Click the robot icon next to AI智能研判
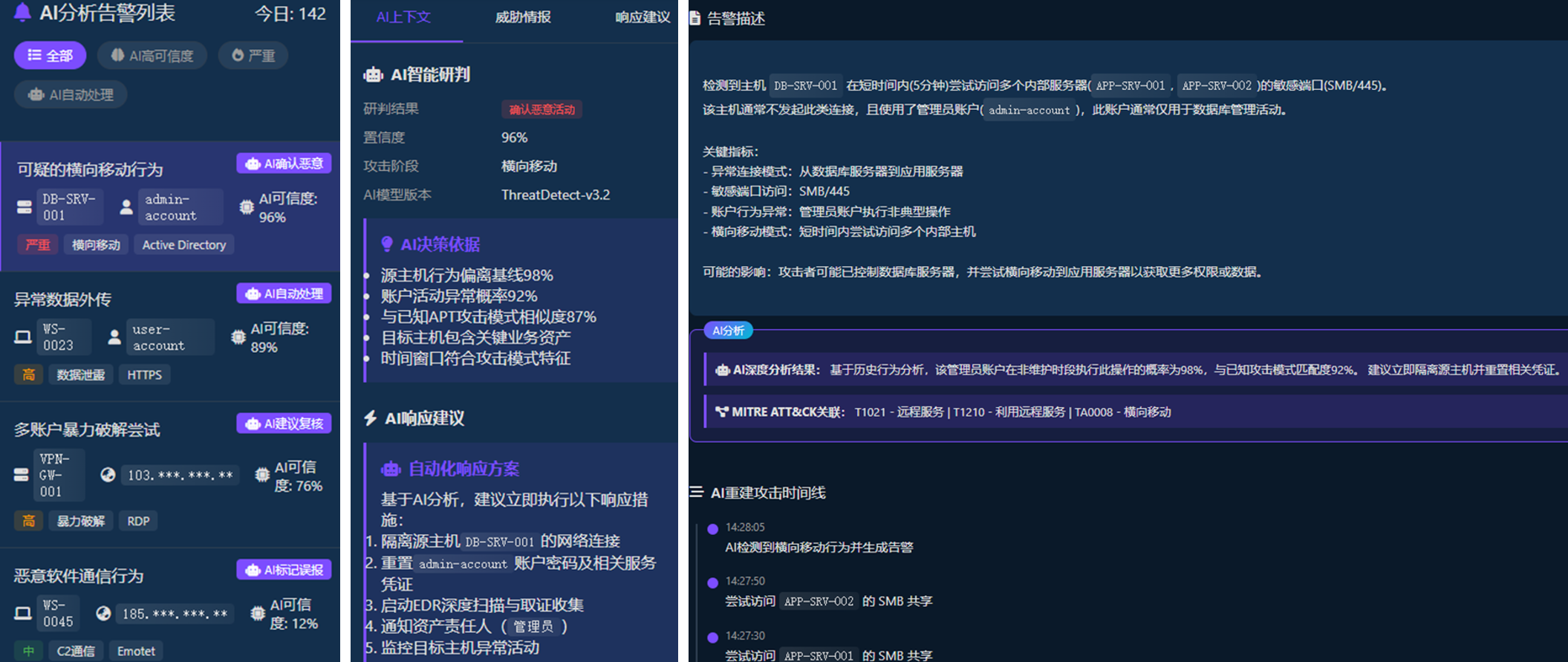 [373, 74]
